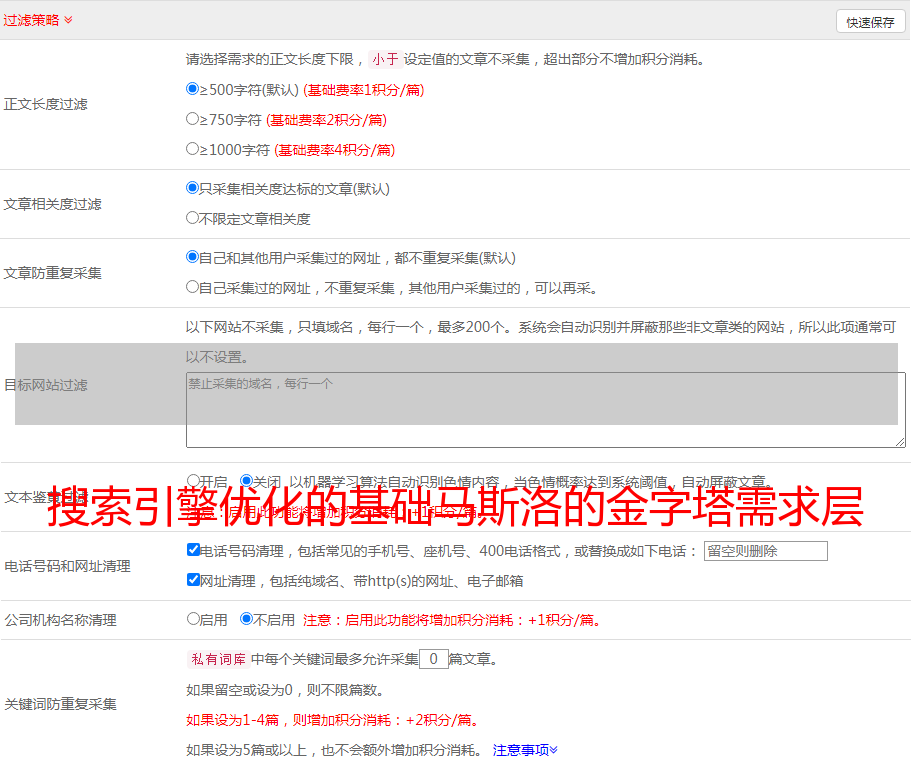
Task: Select ≥500字符 default length option
Action: pyautogui.click(x=193, y=89)
